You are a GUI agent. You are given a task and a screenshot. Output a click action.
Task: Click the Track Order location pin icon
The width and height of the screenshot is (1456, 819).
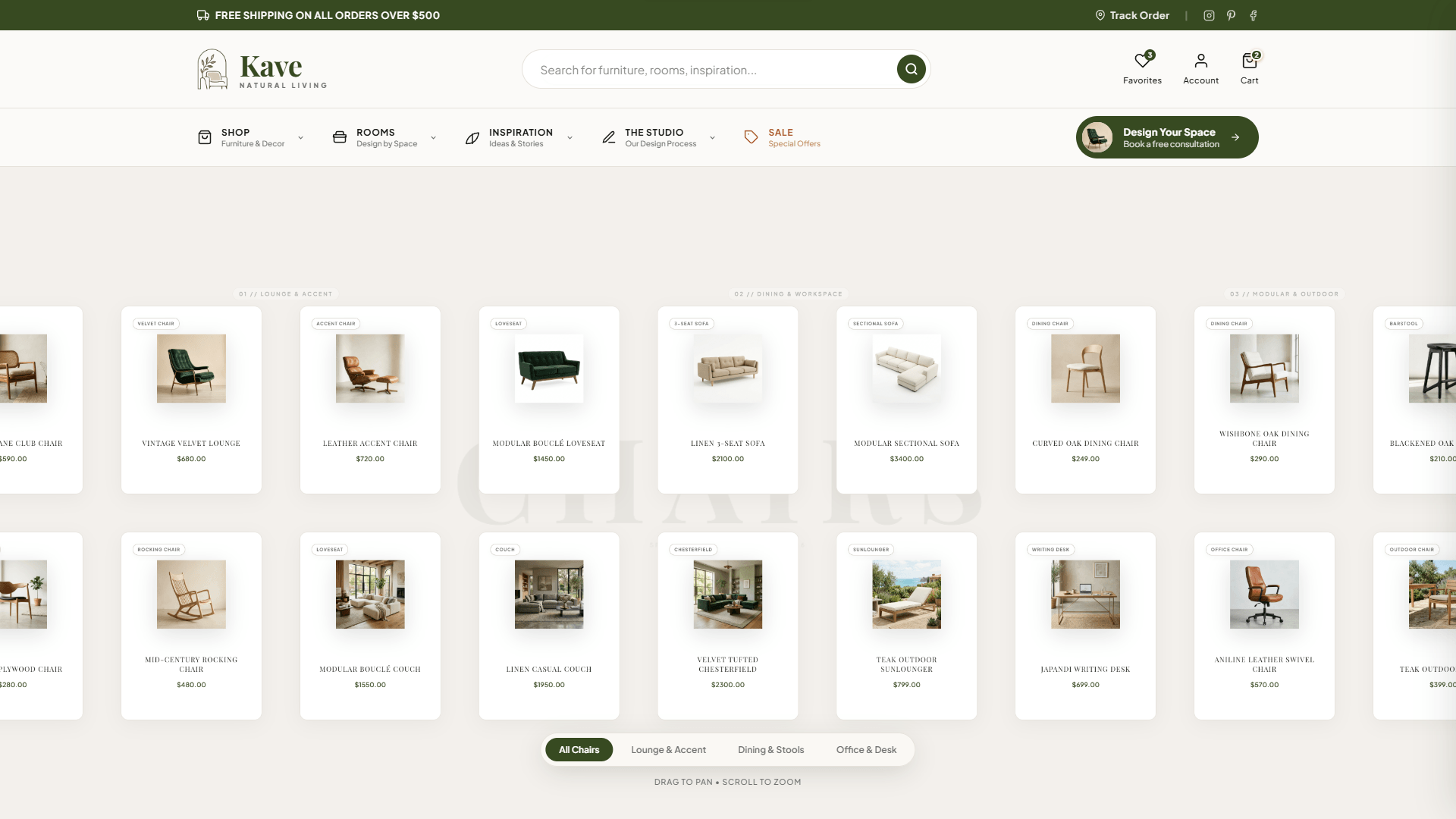[x=1100, y=15]
